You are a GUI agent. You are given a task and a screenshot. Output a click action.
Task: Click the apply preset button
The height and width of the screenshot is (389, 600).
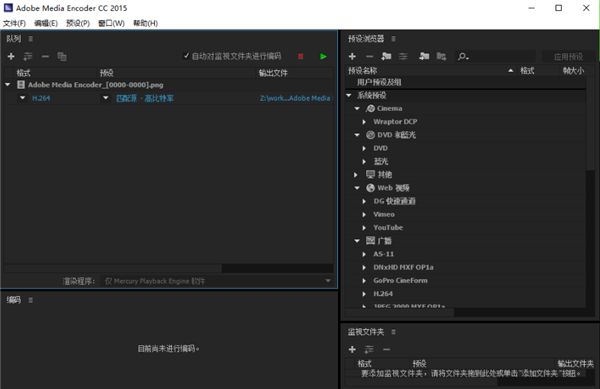click(x=569, y=57)
